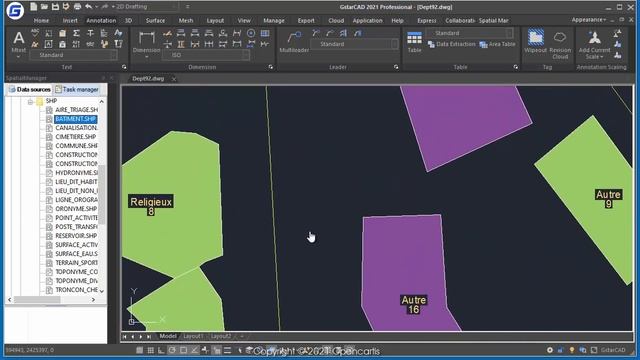Click the Undo arrow icon
This screenshot has height=360, width=640.
(89, 7)
